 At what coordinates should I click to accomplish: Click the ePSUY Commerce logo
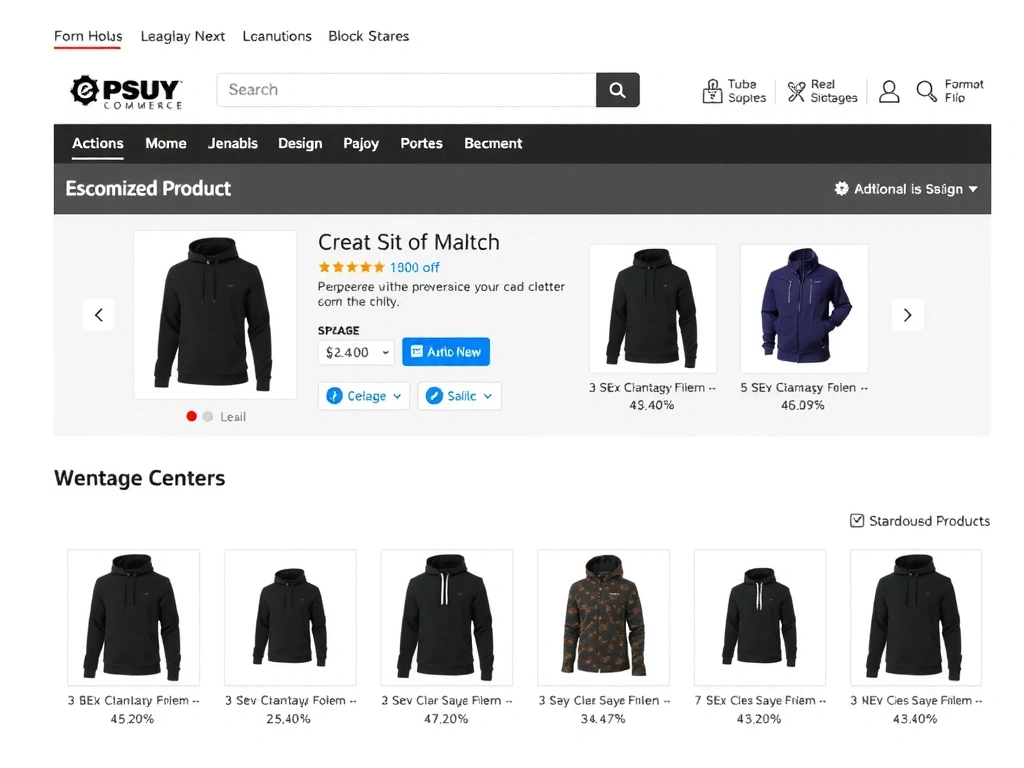[x=126, y=91]
